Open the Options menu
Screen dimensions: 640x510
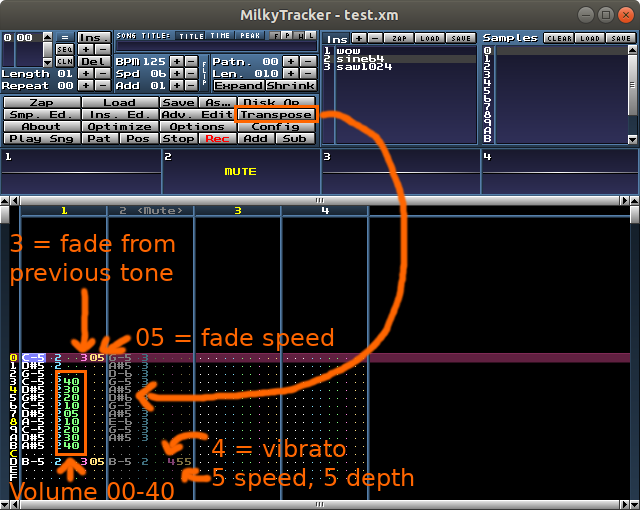197,126
